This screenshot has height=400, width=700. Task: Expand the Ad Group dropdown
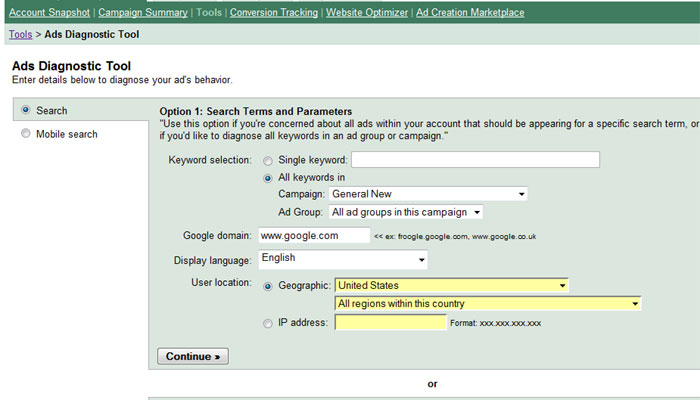406,212
